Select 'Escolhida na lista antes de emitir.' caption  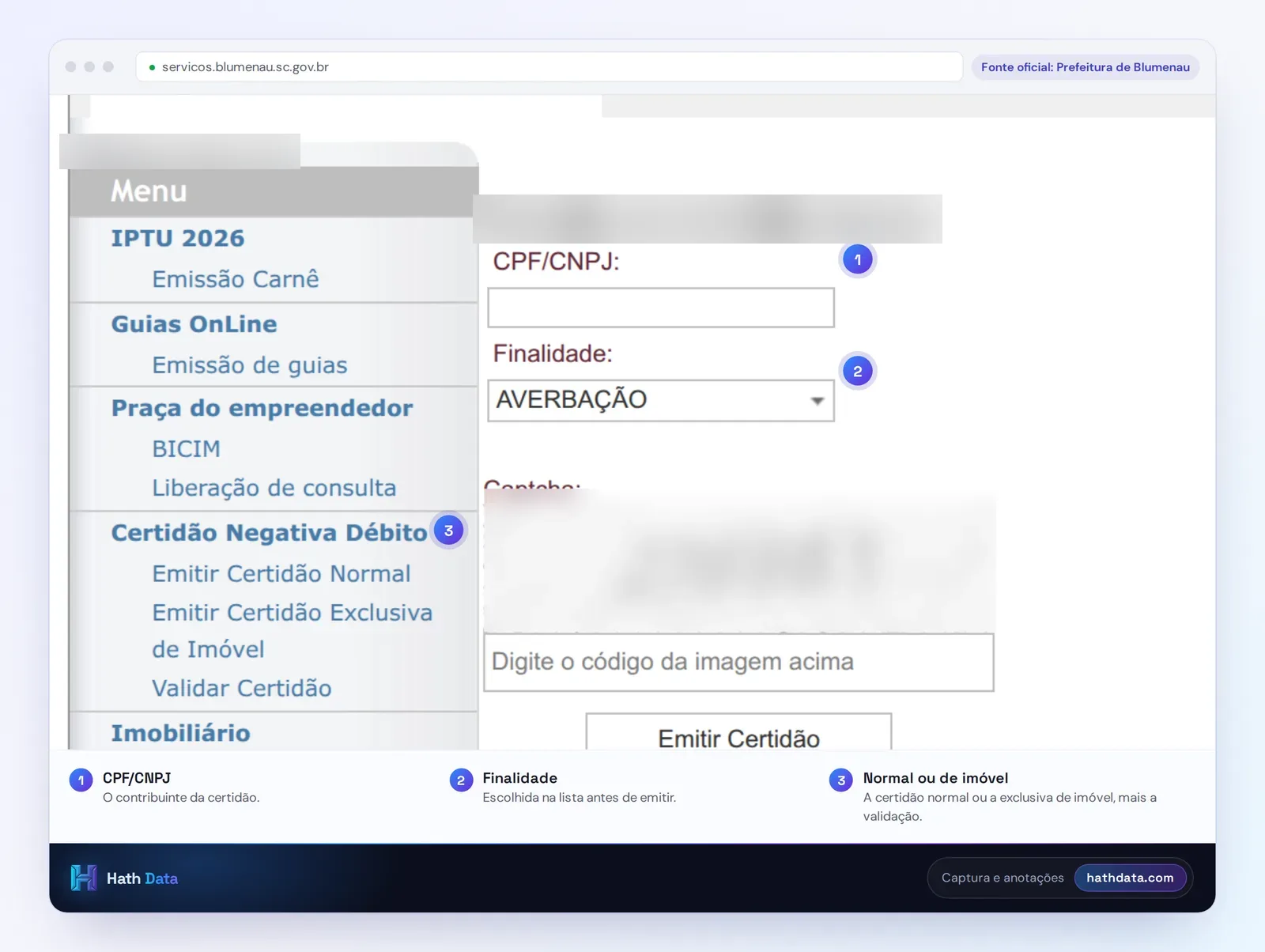click(x=580, y=797)
